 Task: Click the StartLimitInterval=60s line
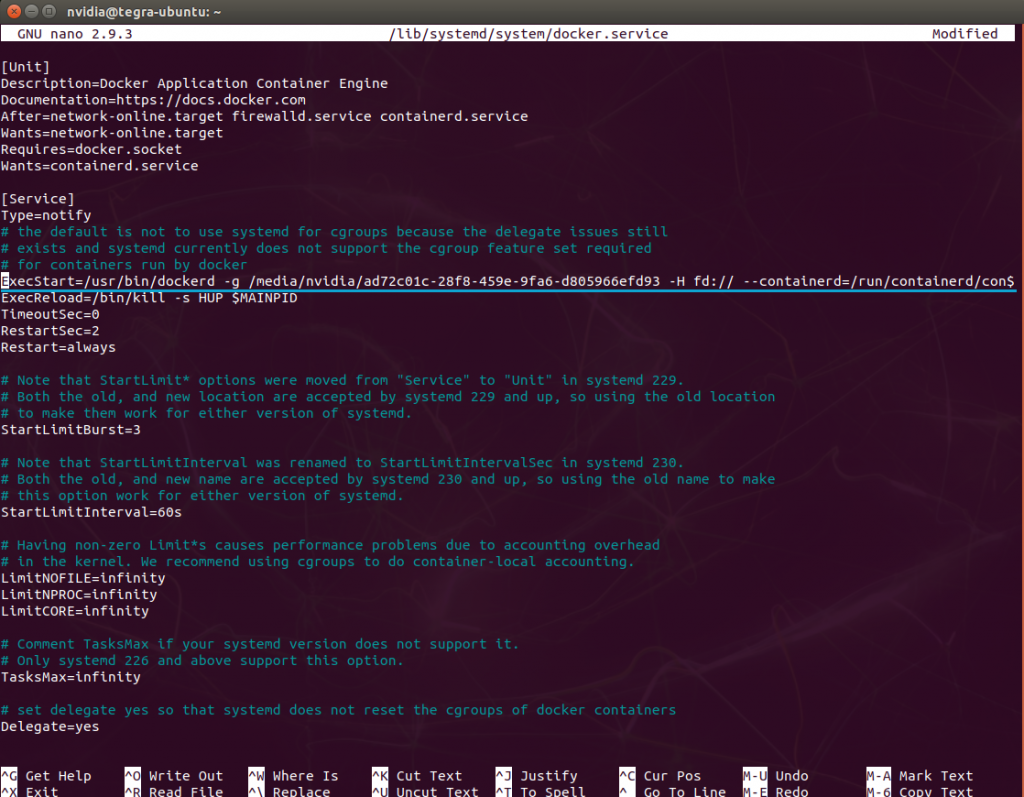tap(91, 512)
